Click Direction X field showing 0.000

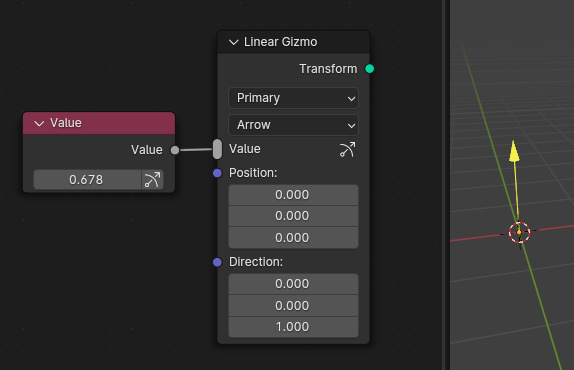[293, 284]
